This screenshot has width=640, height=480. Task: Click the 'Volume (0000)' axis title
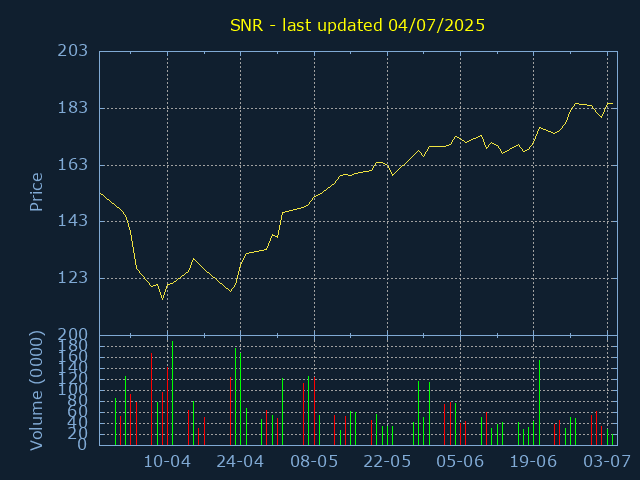coord(36,391)
